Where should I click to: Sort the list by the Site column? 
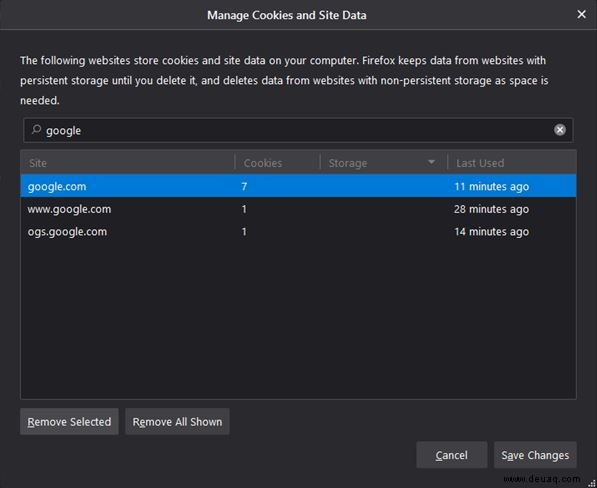click(x=128, y=163)
